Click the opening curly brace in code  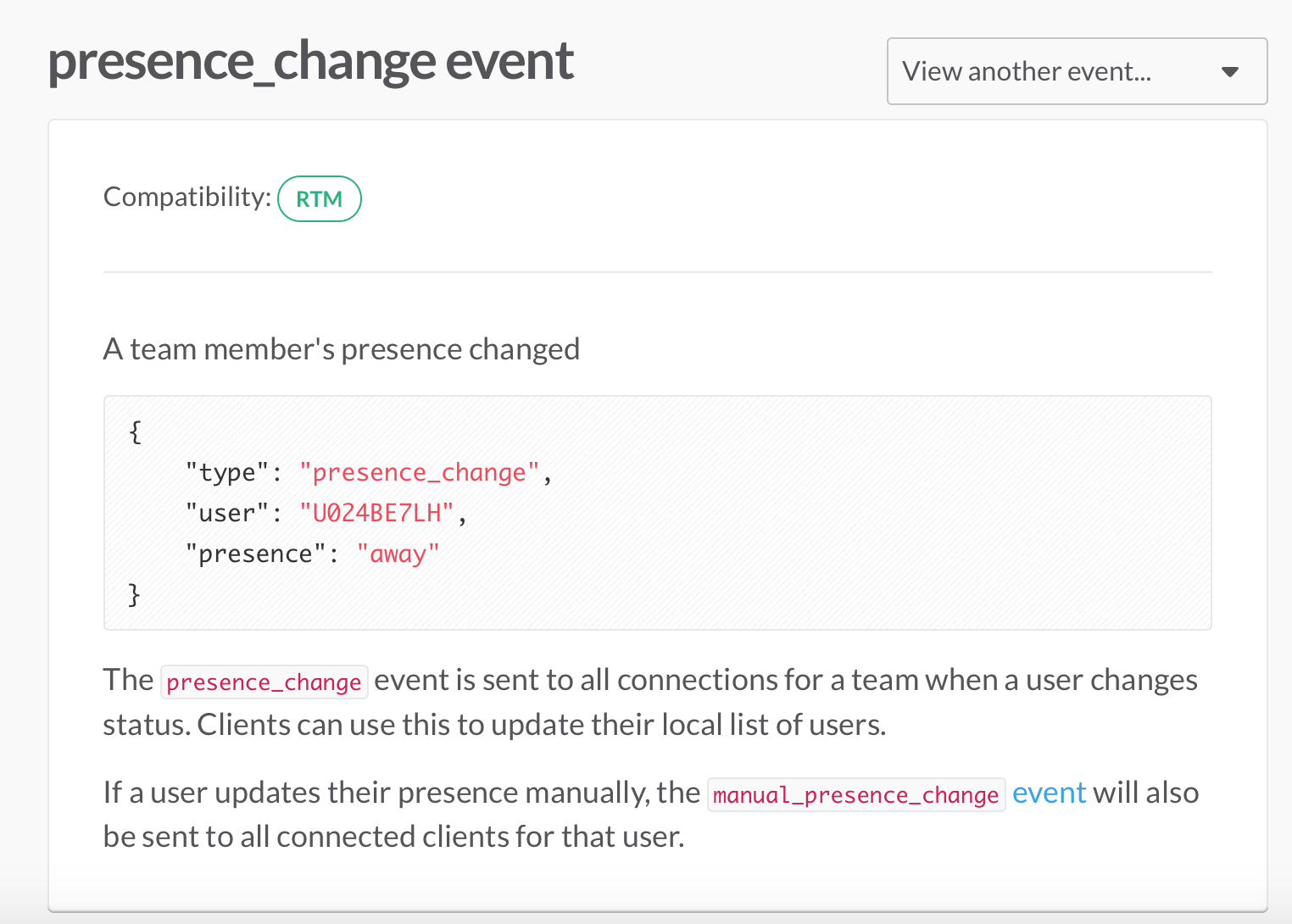tap(135, 431)
